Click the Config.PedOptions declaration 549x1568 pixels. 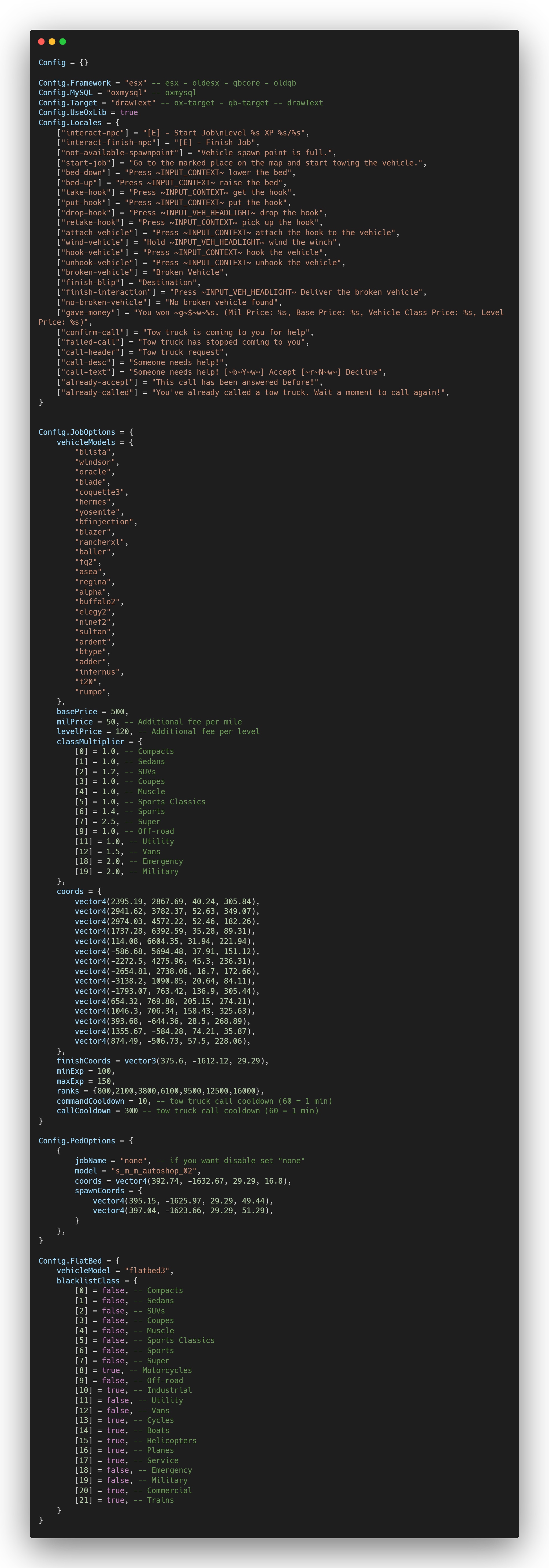click(86, 1141)
